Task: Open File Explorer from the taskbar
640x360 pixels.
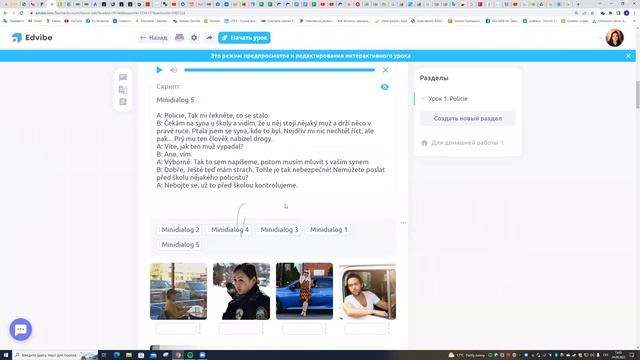Action: coord(129,355)
